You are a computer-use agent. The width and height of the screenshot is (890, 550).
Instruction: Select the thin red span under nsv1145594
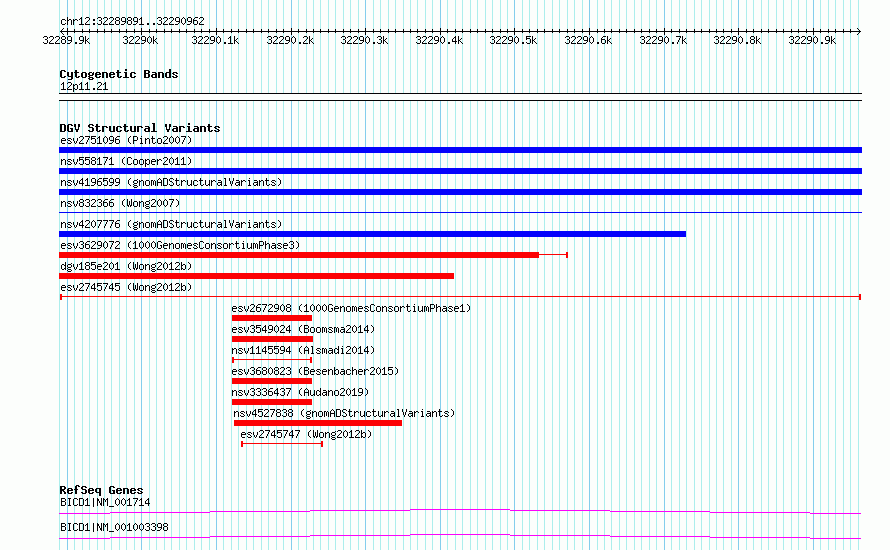[272, 360]
